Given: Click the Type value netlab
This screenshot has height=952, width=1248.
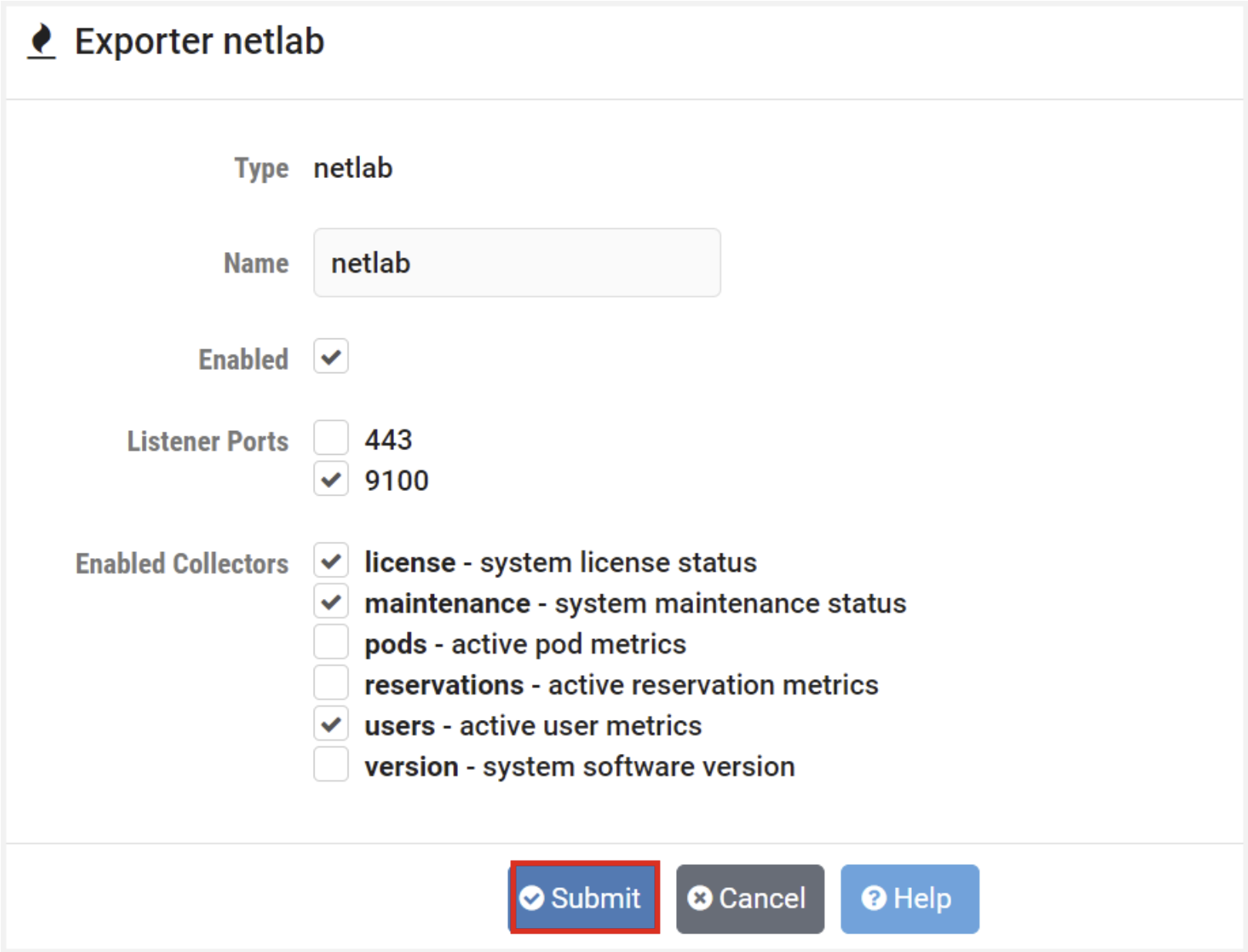Looking at the screenshot, I should [353, 168].
